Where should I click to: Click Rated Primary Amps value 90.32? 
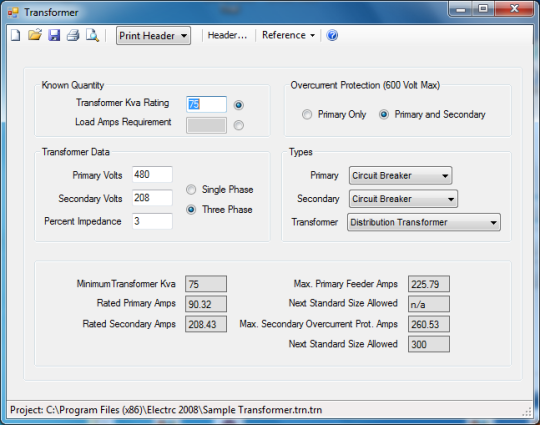206,304
